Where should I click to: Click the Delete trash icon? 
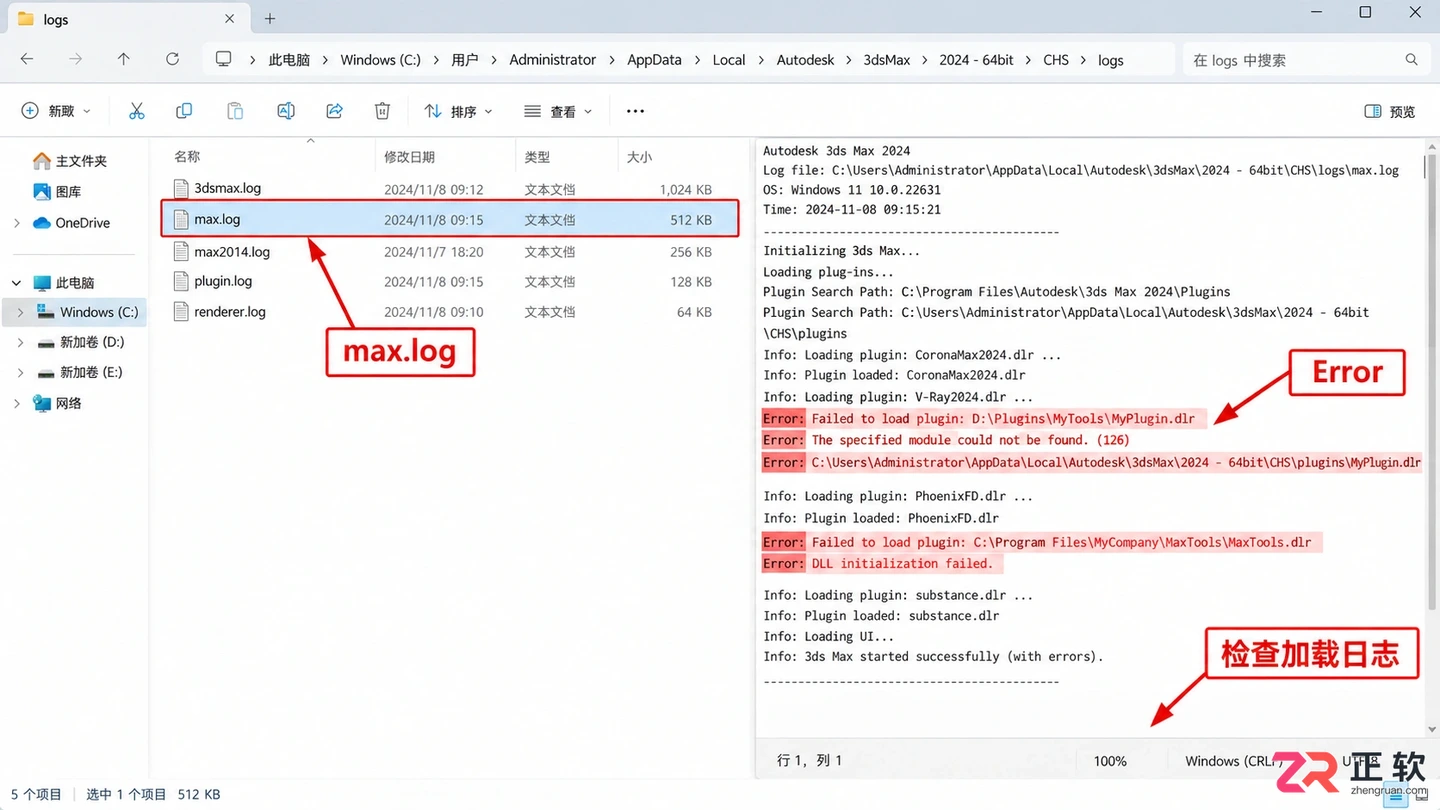pos(382,111)
